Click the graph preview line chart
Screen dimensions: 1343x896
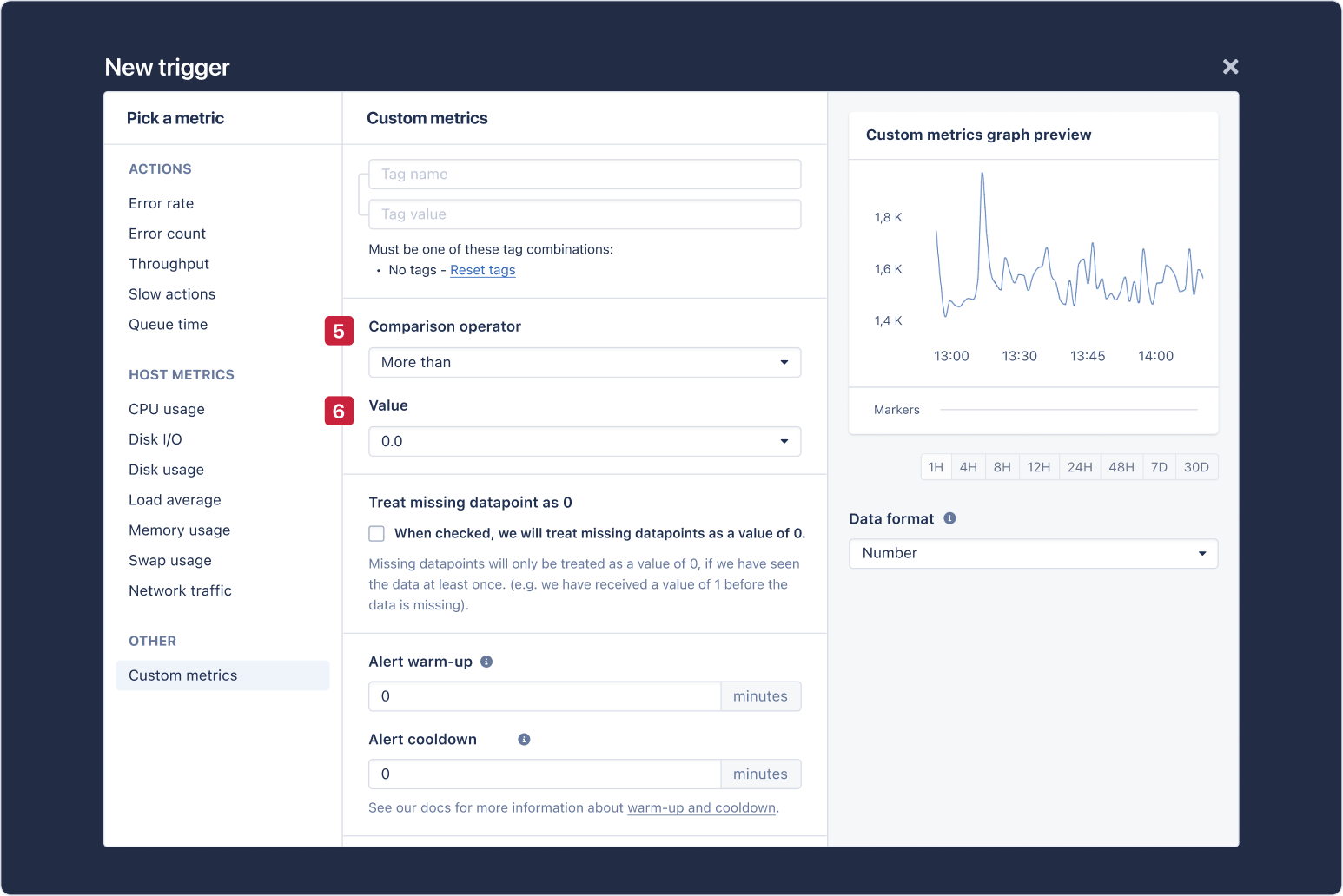coord(1069,245)
